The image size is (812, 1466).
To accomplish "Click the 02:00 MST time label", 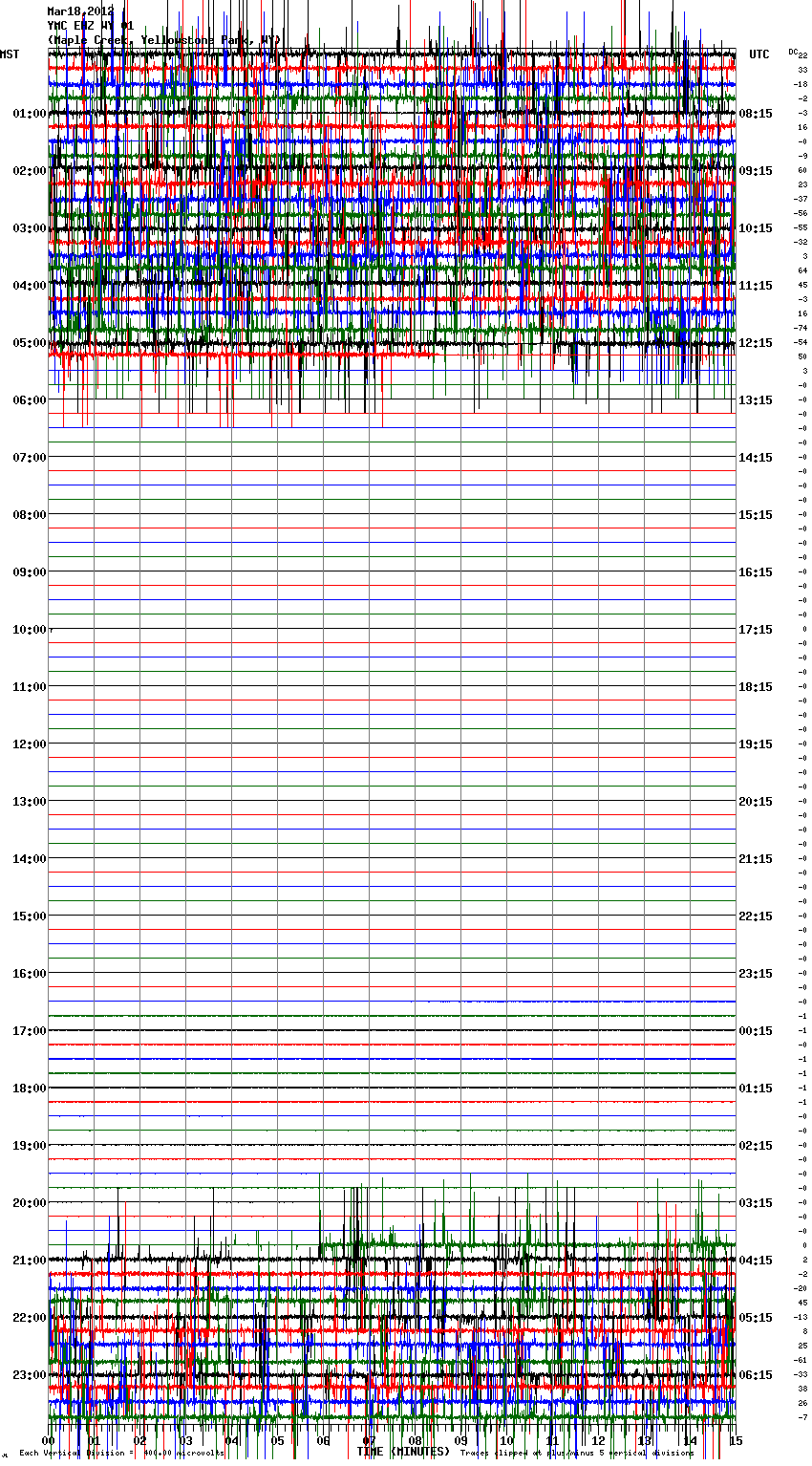I will coord(30,171).
